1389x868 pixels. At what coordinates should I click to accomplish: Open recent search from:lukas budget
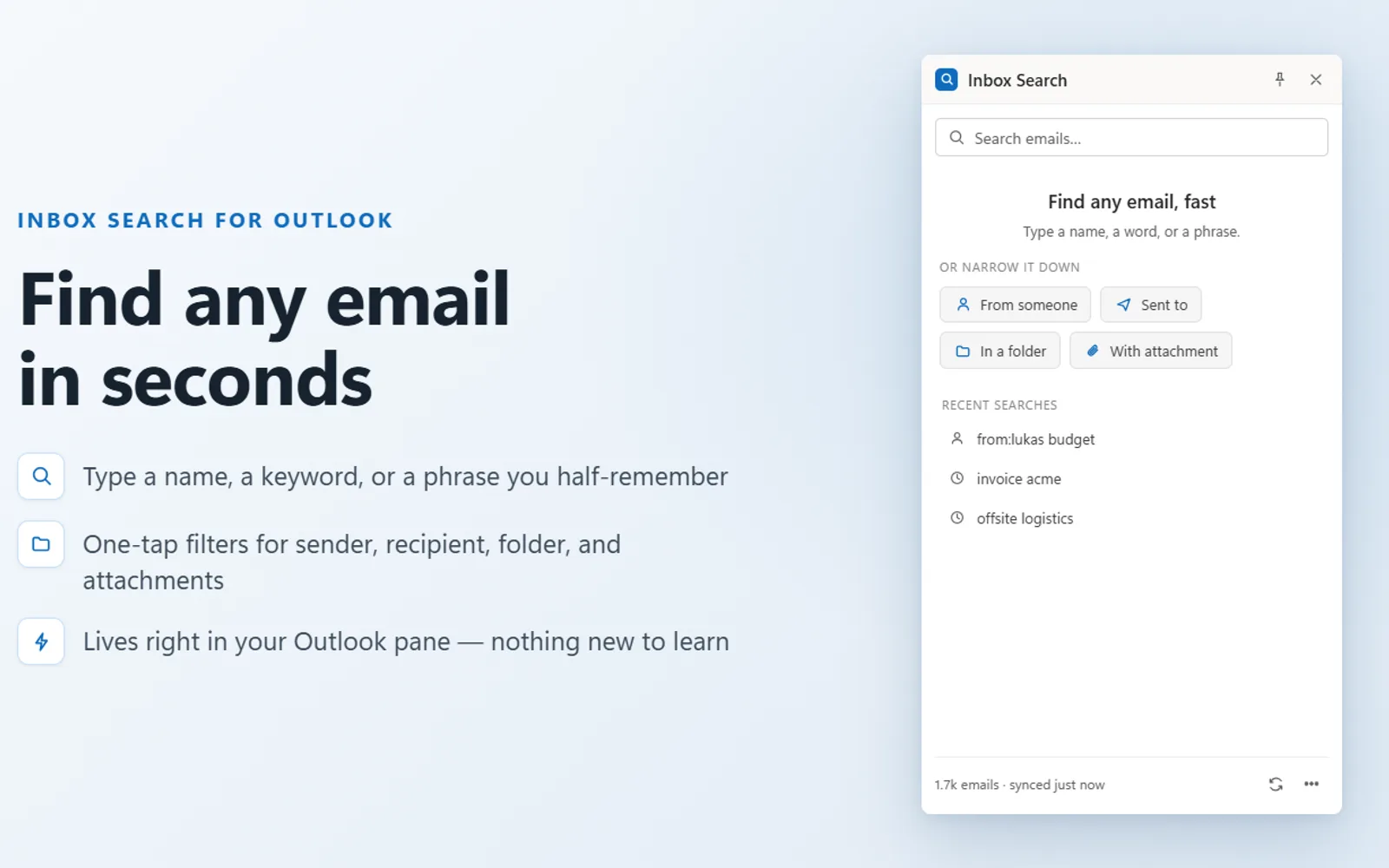pos(1131,439)
